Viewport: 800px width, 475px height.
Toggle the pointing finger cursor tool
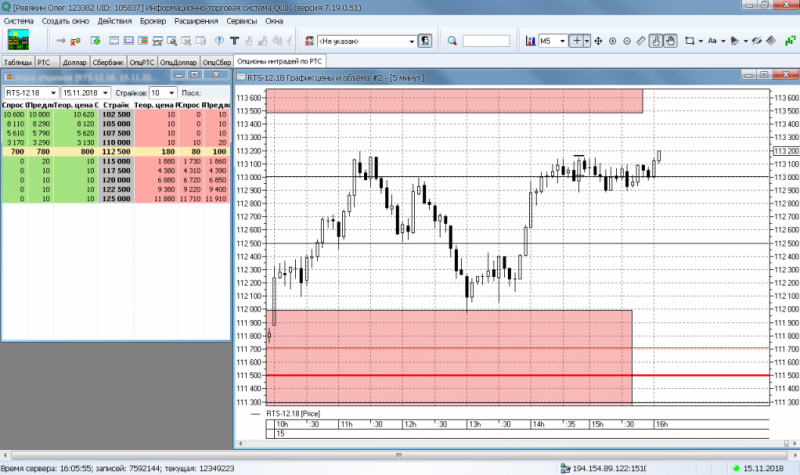tap(656, 41)
